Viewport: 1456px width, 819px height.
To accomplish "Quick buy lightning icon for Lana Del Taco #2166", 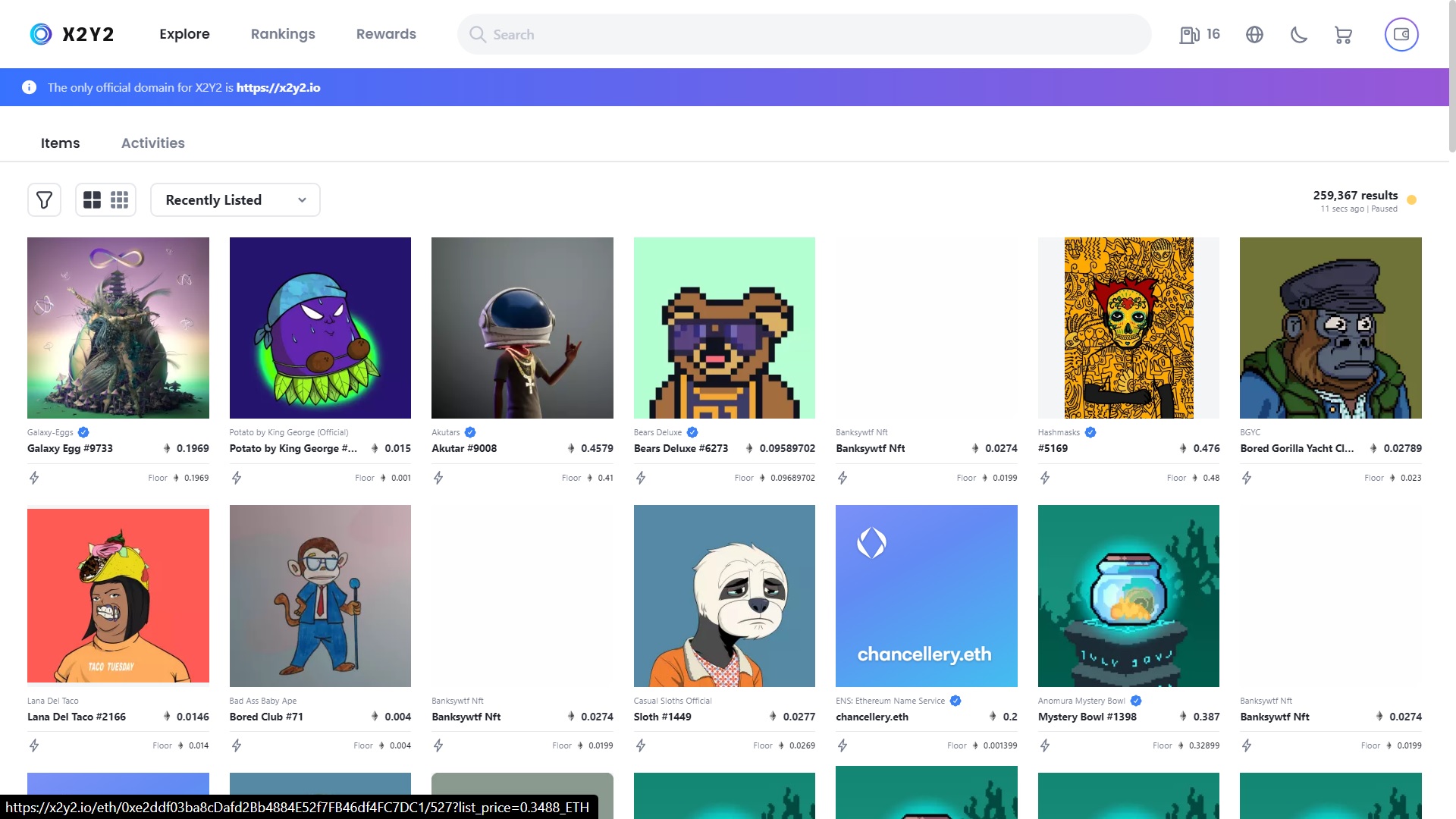I will point(34,745).
